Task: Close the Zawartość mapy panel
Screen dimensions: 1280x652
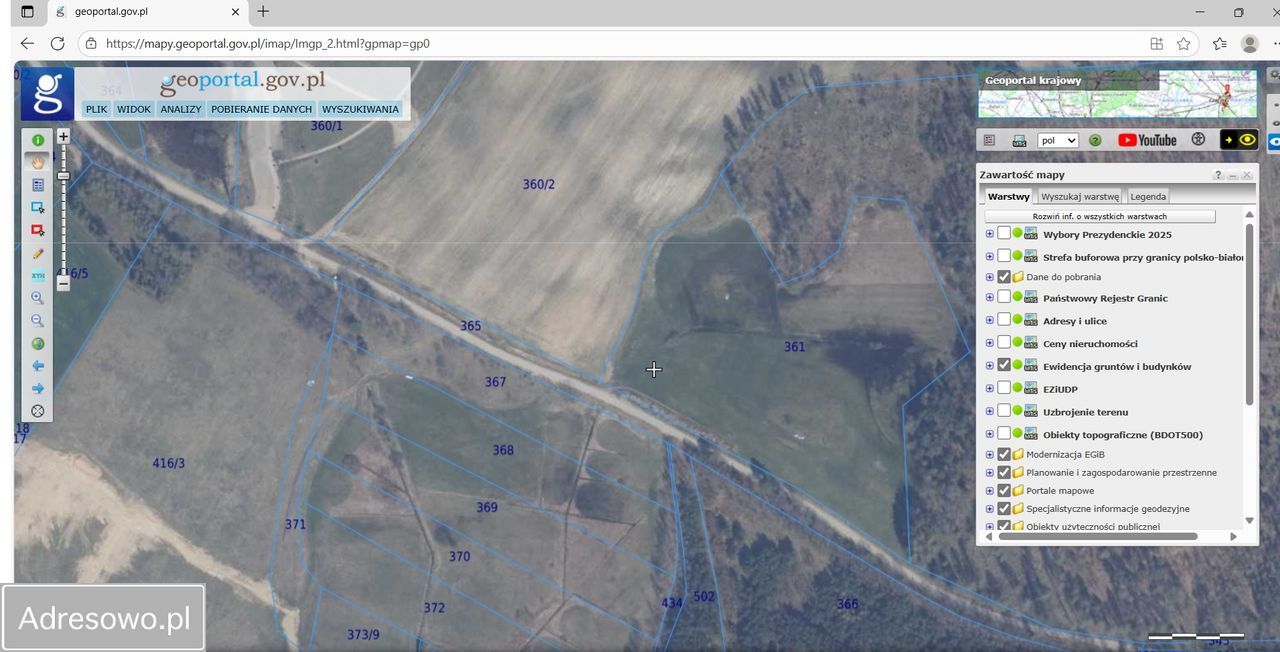Action: (1247, 175)
